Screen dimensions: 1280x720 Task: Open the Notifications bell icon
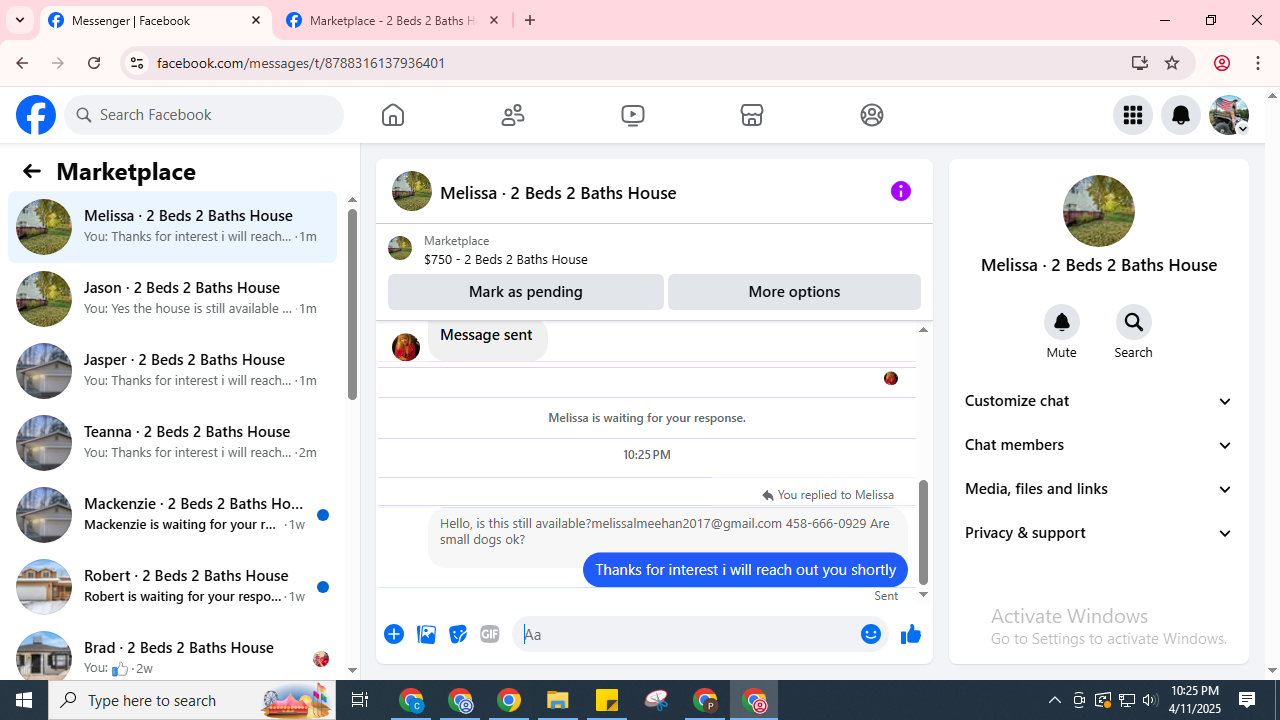[1181, 115]
